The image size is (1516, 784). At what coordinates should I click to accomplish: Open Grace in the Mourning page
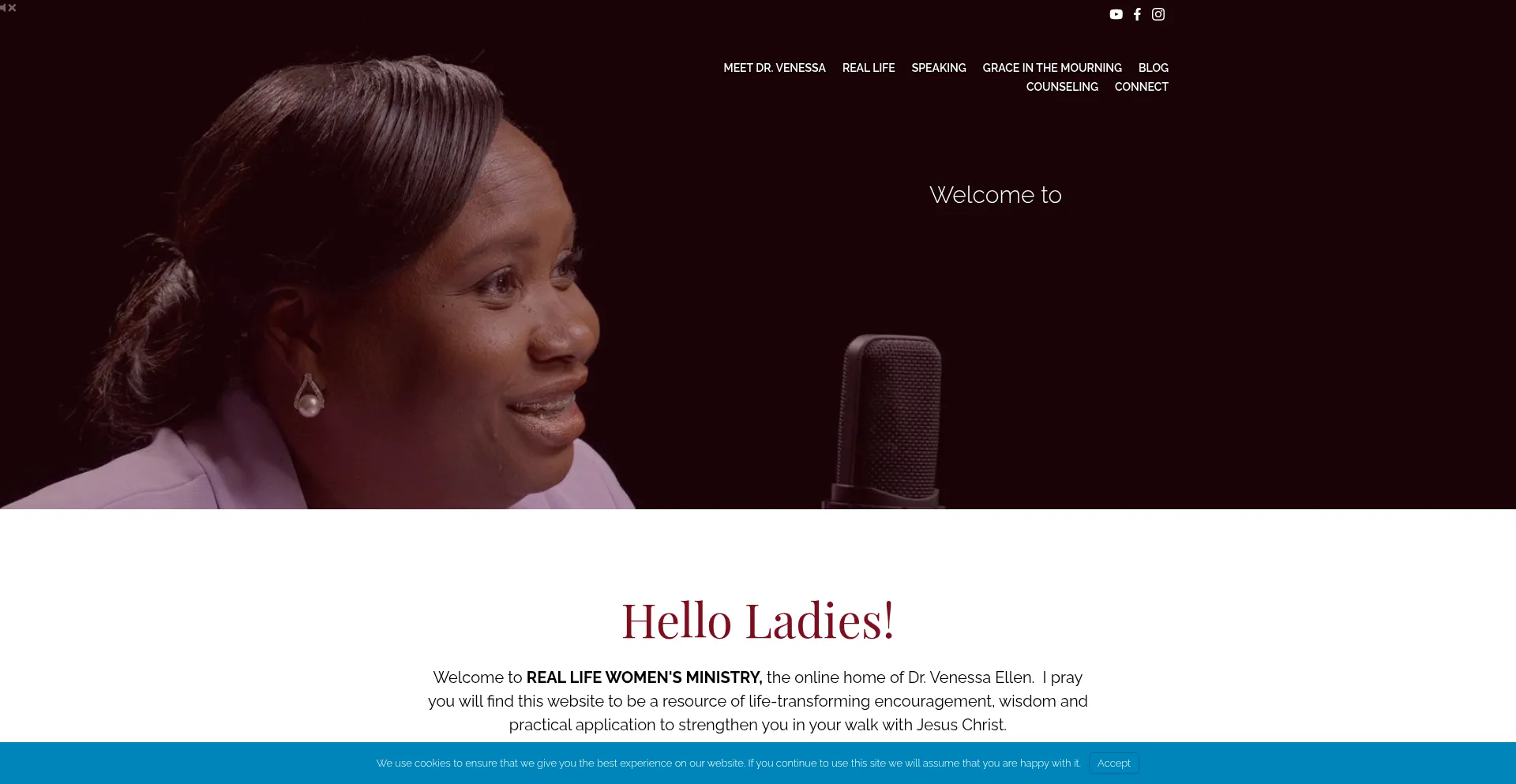[x=1052, y=68]
